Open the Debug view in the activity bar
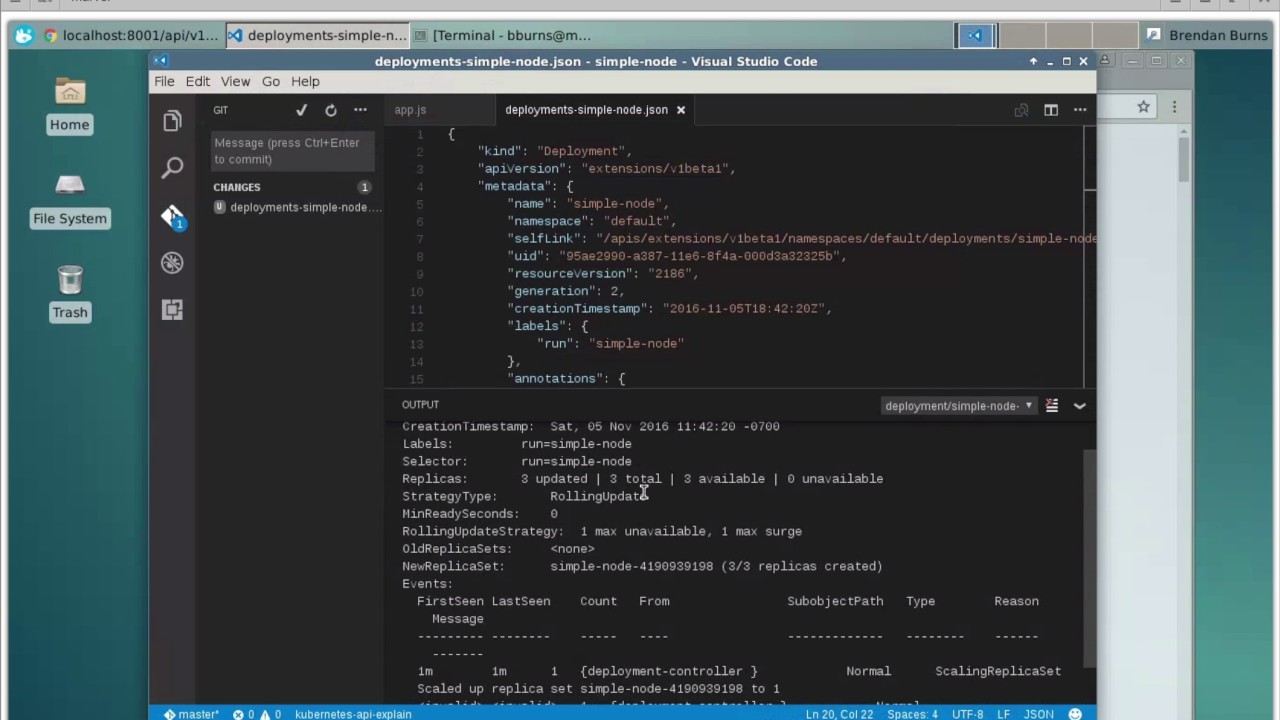Viewport: 1280px width, 720px height. tap(172, 262)
